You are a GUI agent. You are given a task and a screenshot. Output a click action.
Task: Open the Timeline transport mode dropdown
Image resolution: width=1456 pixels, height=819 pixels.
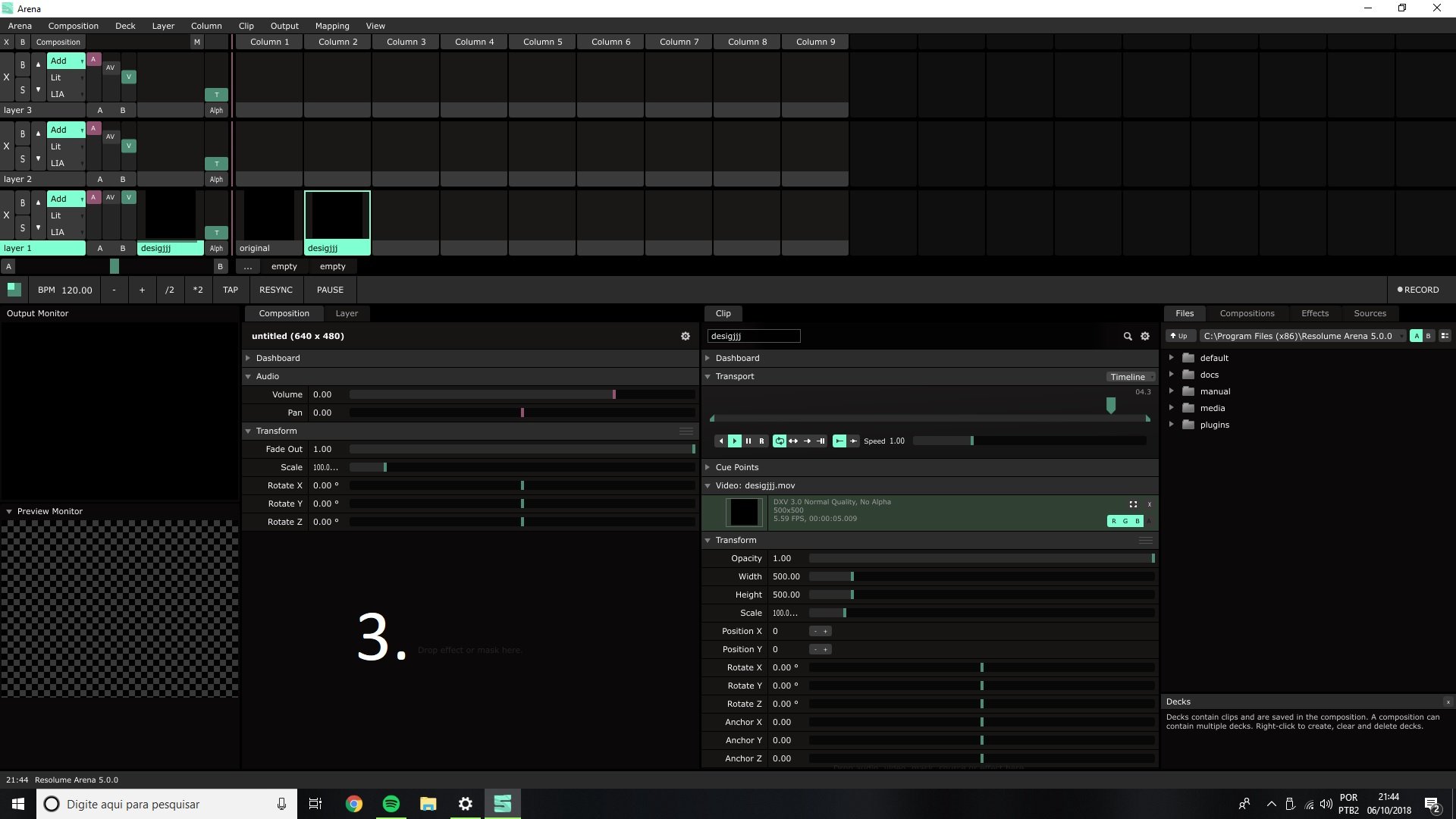click(x=1131, y=377)
